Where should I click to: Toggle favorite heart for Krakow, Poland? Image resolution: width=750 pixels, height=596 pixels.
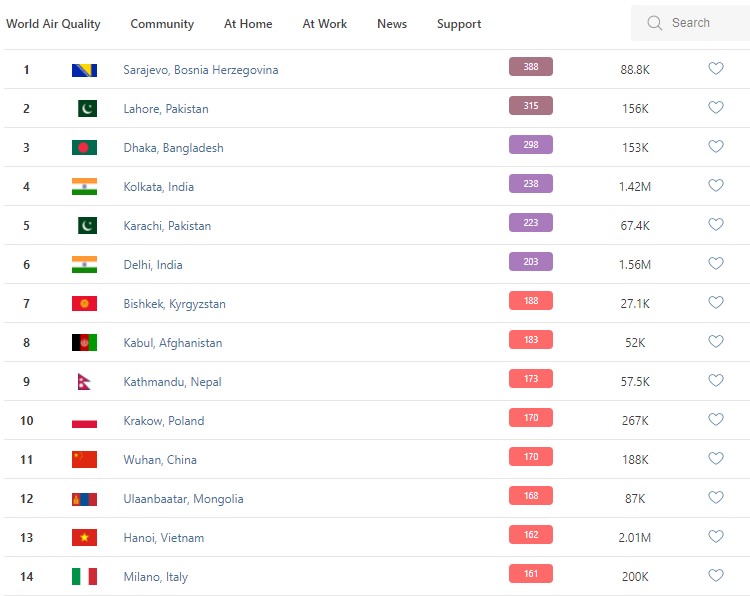pyautogui.click(x=716, y=420)
